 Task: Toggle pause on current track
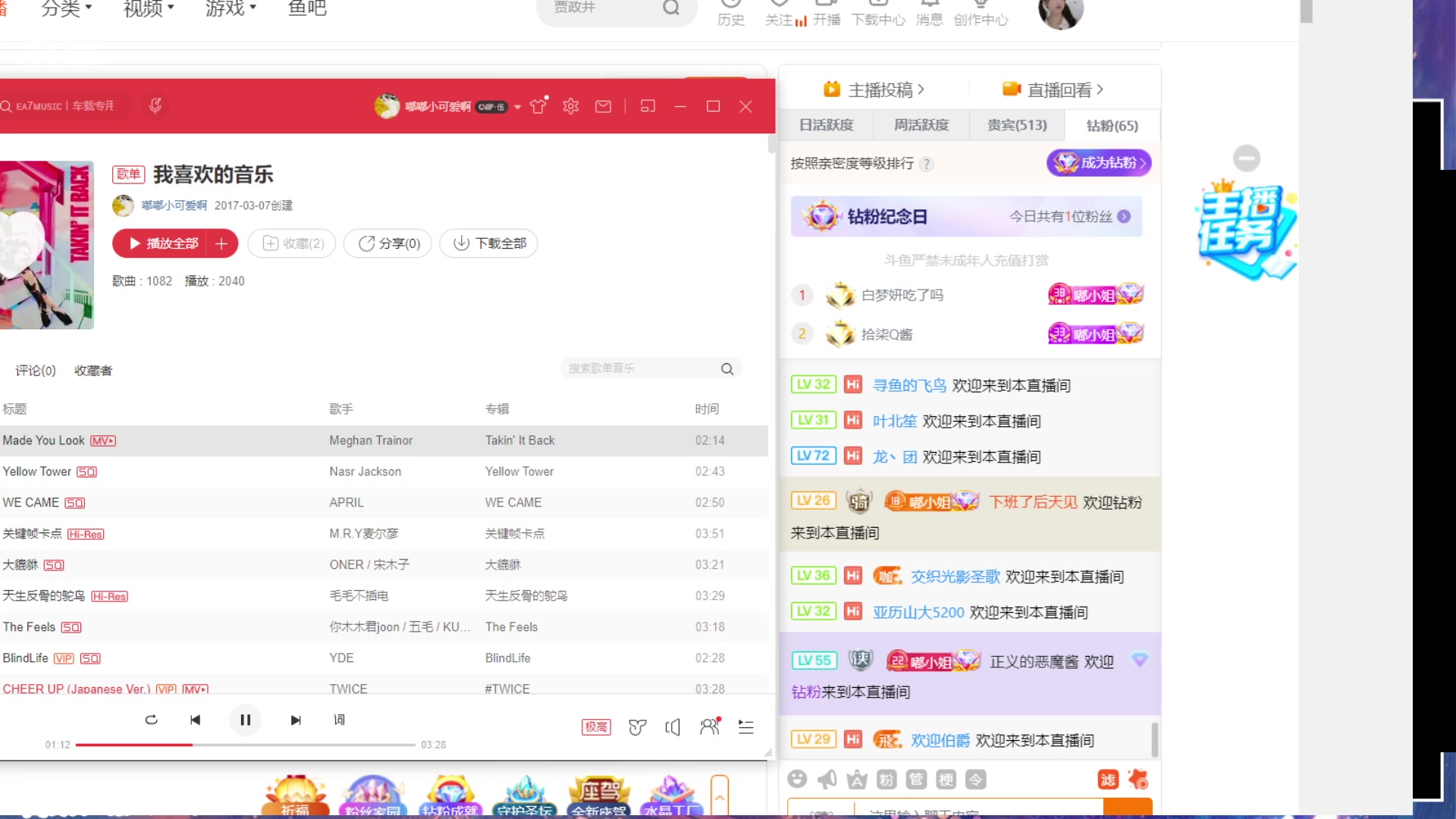click(x=245, y=719)
